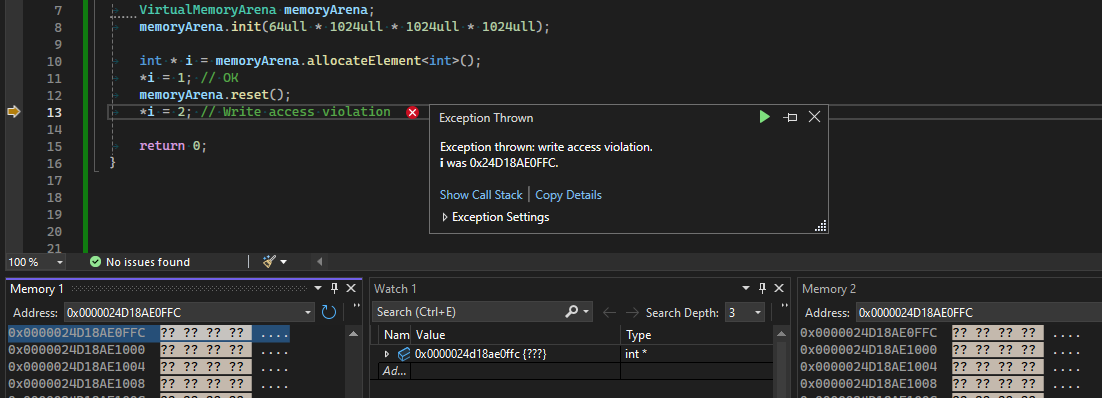This screenshot has width=1102, height=398.
Task: Click the Watch search previous arrow
Action: 609,312
